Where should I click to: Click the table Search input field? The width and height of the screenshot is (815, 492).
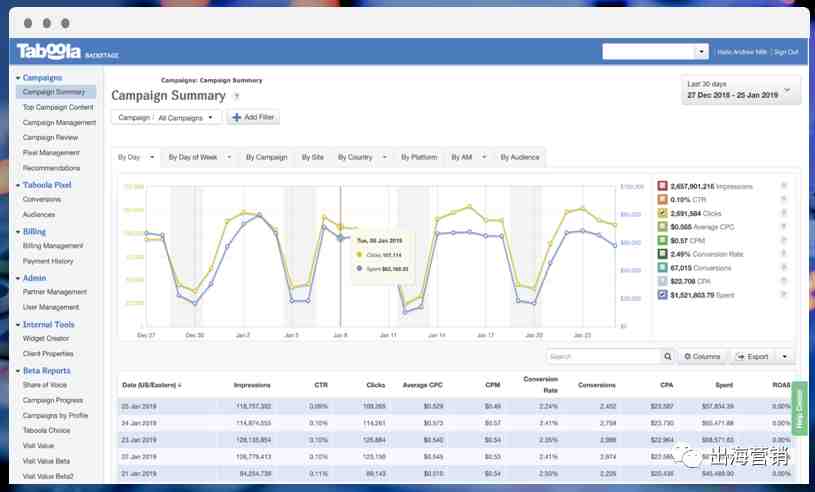(604, 356)
